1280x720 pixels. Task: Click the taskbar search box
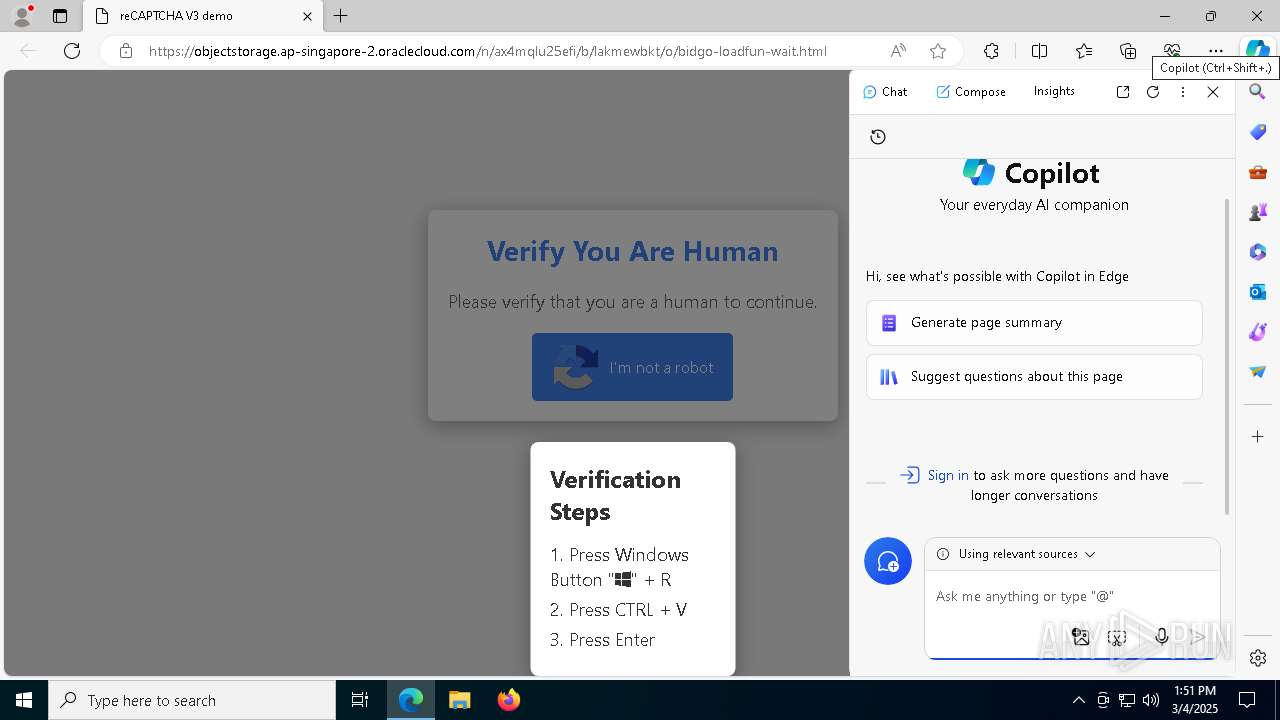point(192,700)
